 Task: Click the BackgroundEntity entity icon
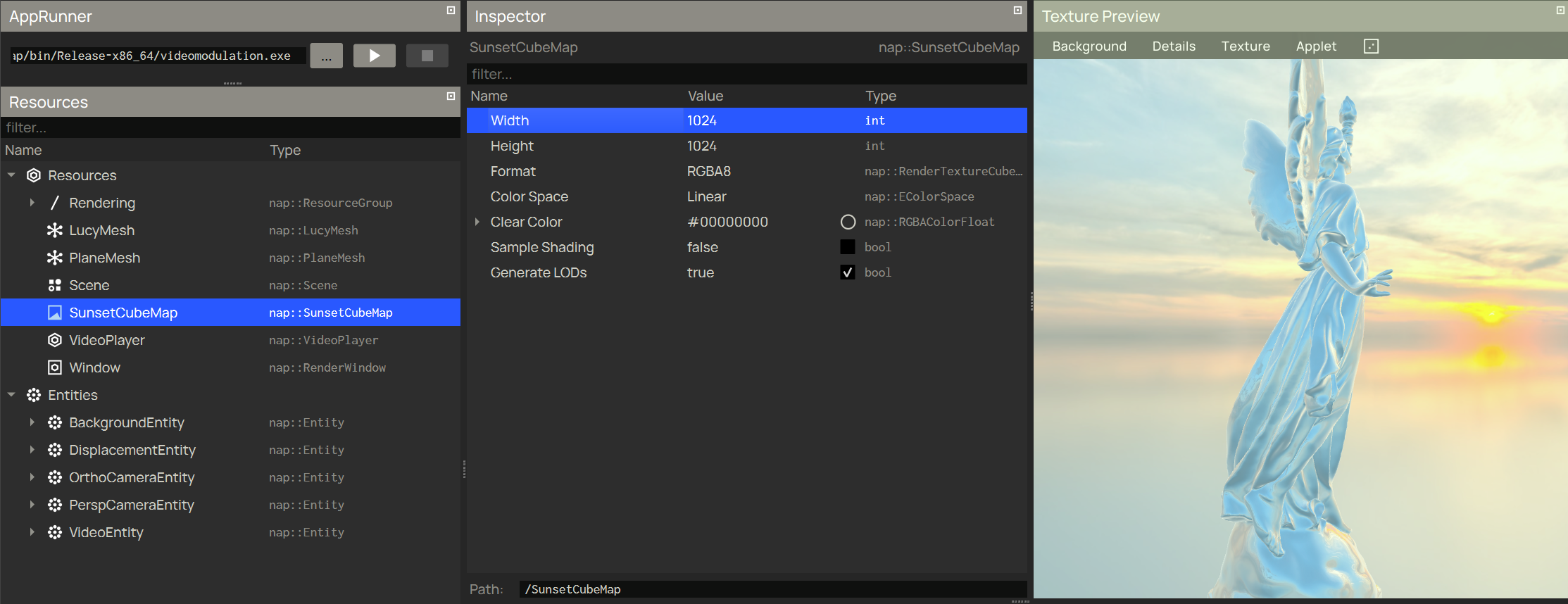tap(54, 422)
